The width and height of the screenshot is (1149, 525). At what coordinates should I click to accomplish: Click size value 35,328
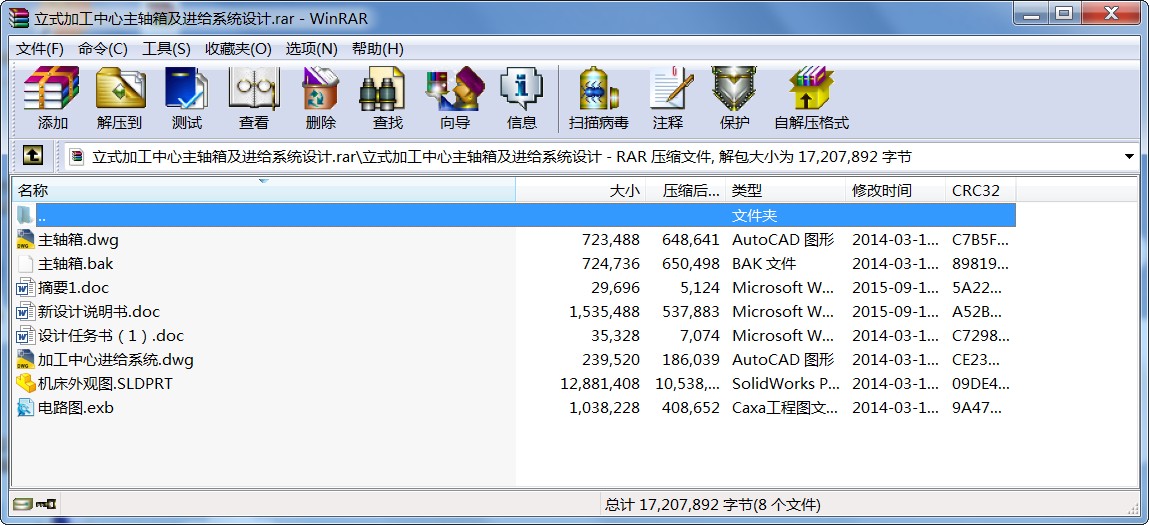(616, 336)
